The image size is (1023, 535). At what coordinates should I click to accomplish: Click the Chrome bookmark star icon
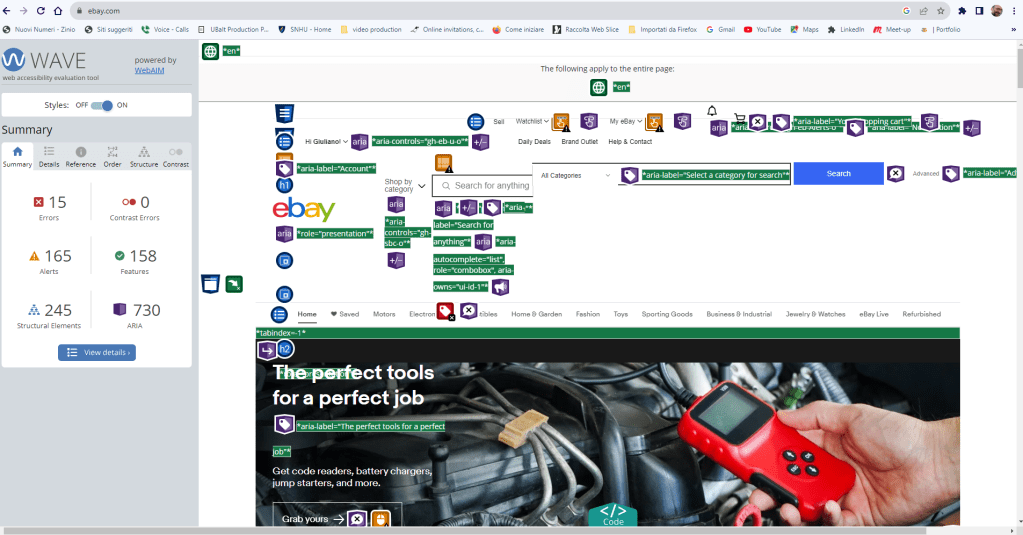click(x=941, y=11)
